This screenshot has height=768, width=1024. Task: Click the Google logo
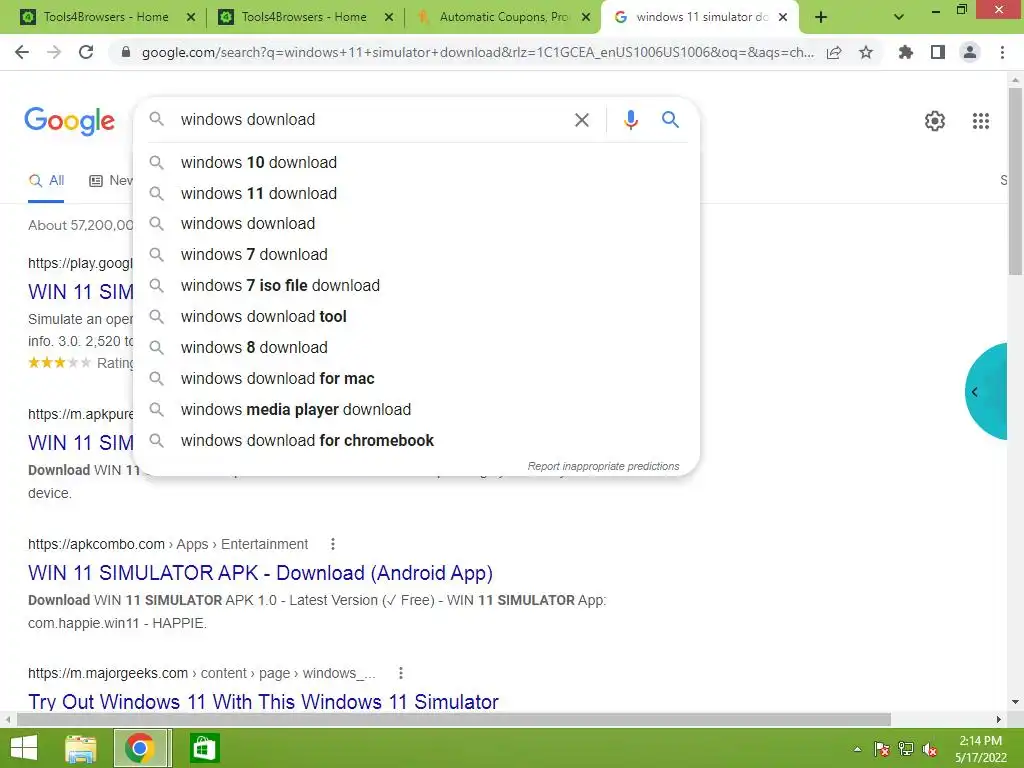(x=69, y=121)
